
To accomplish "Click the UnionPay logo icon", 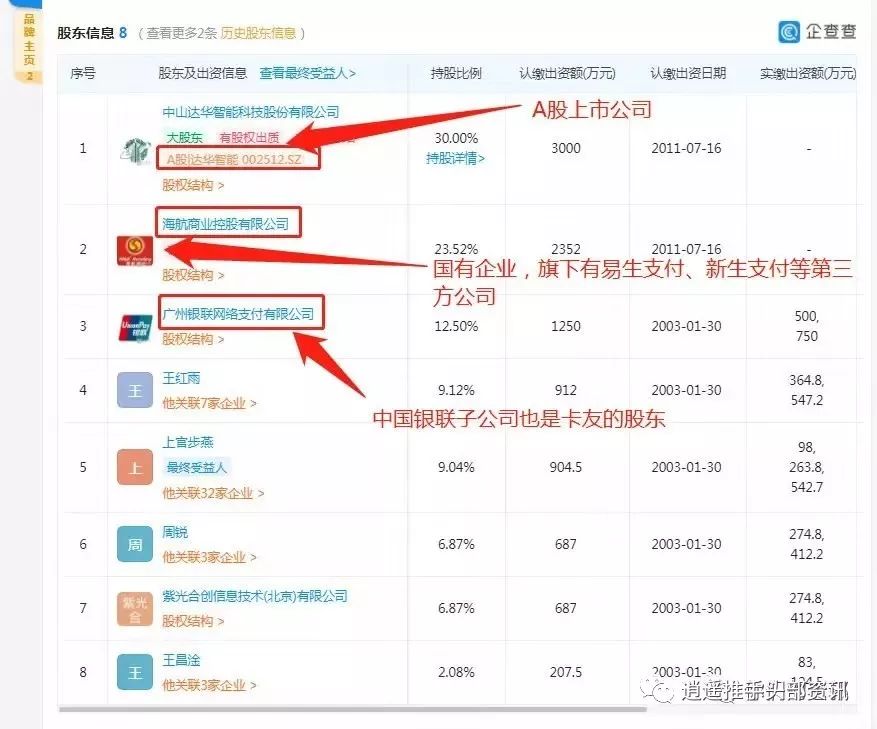I will [136, 327].
